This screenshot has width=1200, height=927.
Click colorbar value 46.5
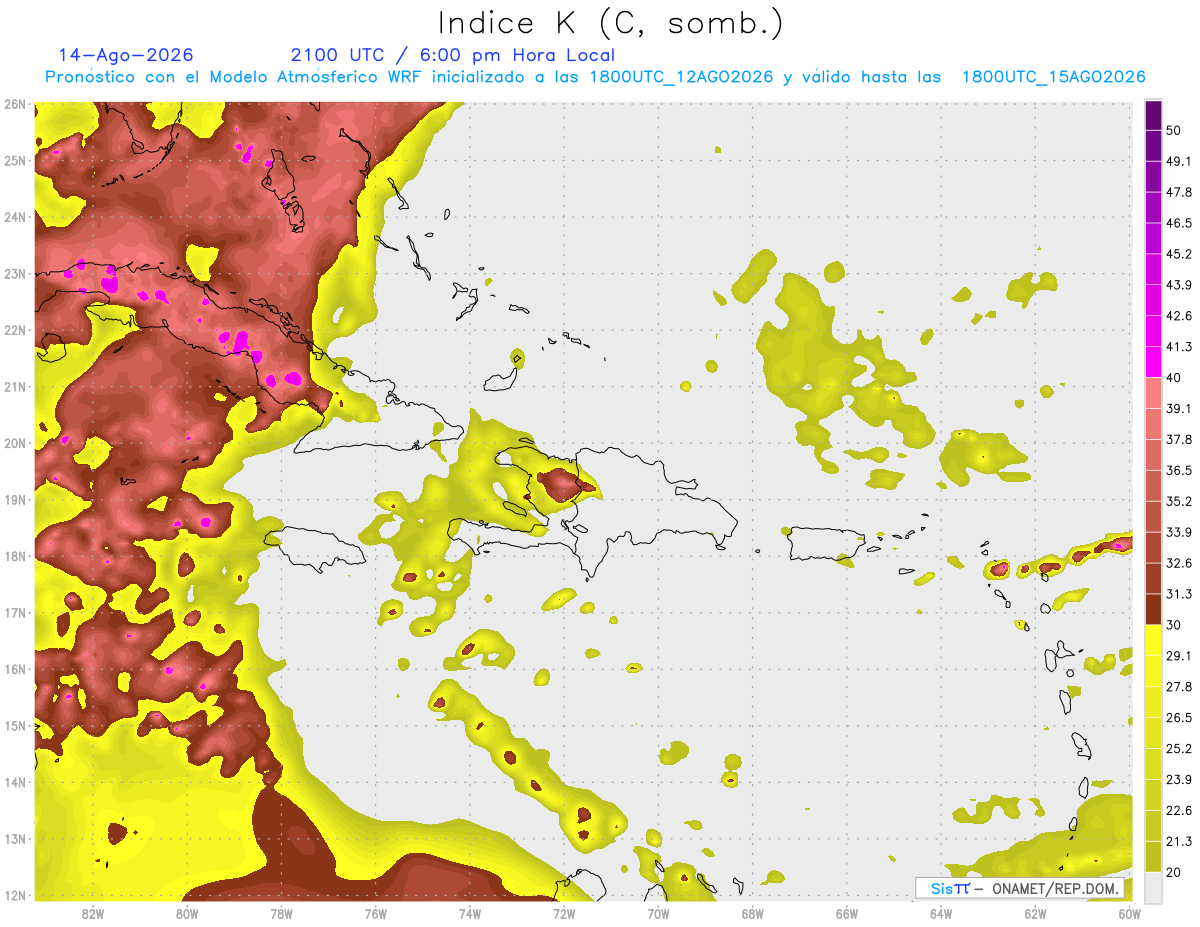click(1178, 223)
